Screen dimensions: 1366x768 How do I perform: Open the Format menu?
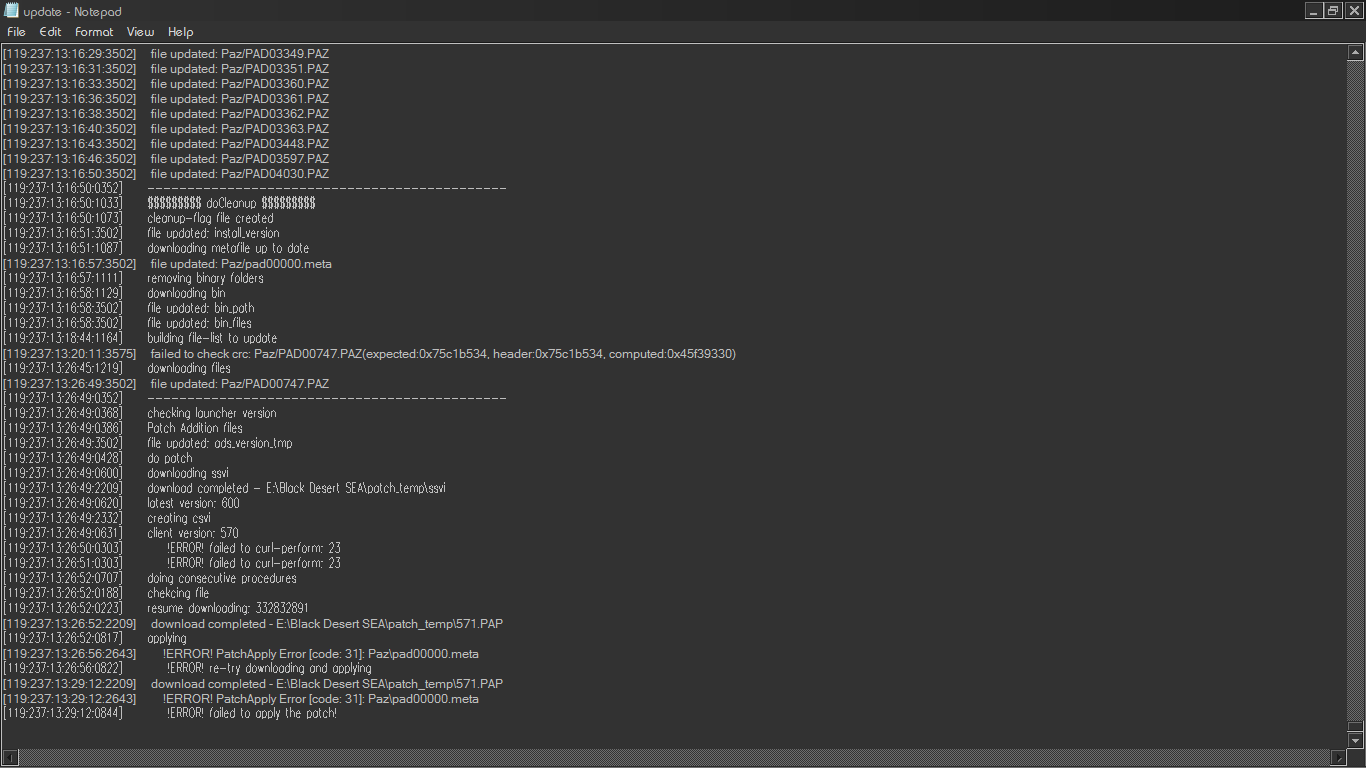[x=94, y=32]
